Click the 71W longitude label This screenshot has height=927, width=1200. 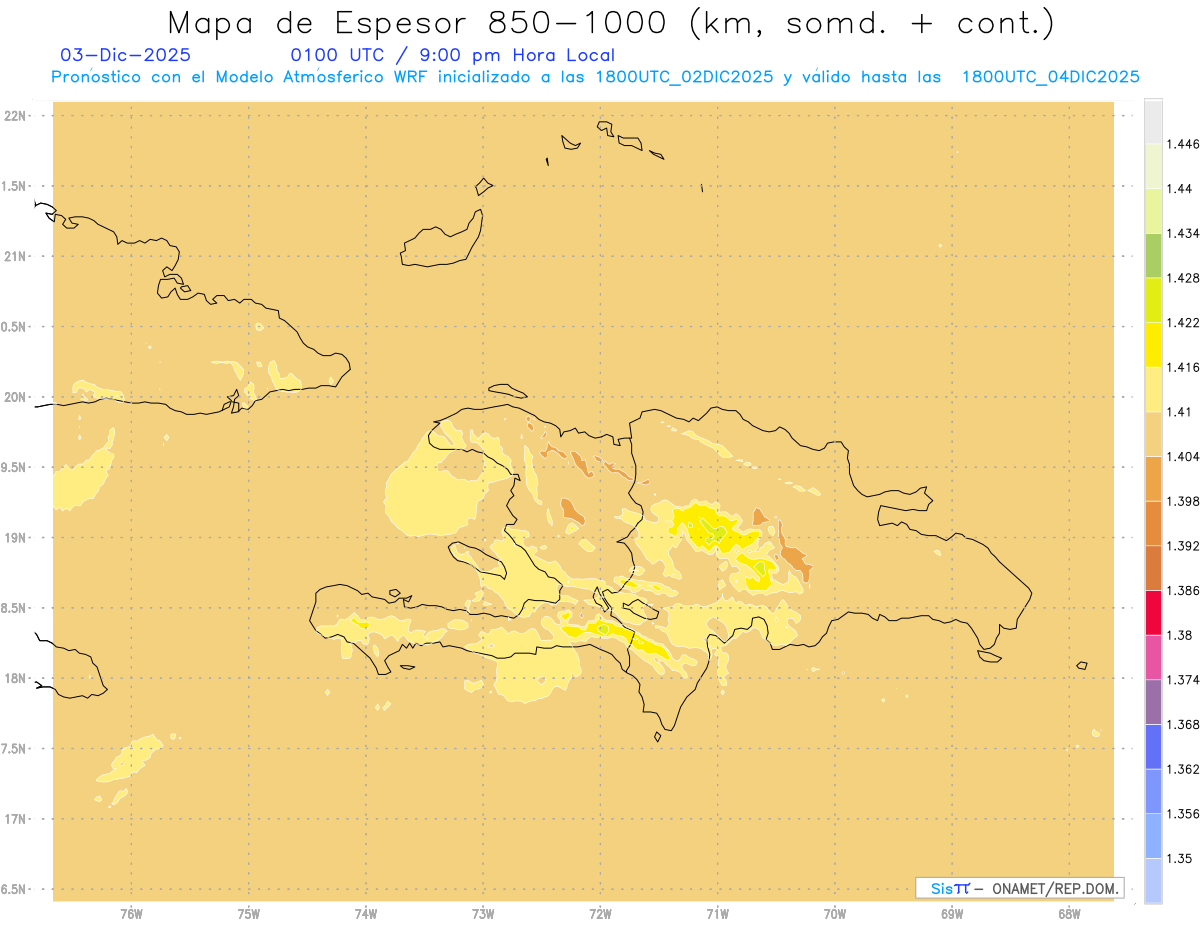coord(717,913)
